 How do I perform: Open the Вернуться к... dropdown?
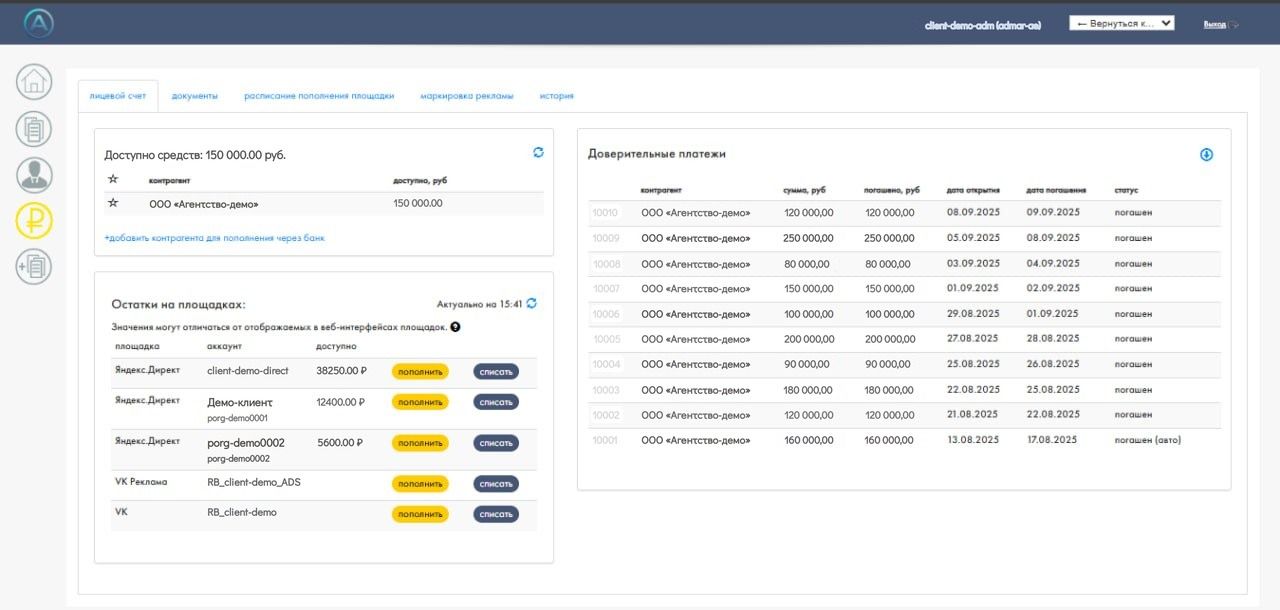tap(1121, 23)
